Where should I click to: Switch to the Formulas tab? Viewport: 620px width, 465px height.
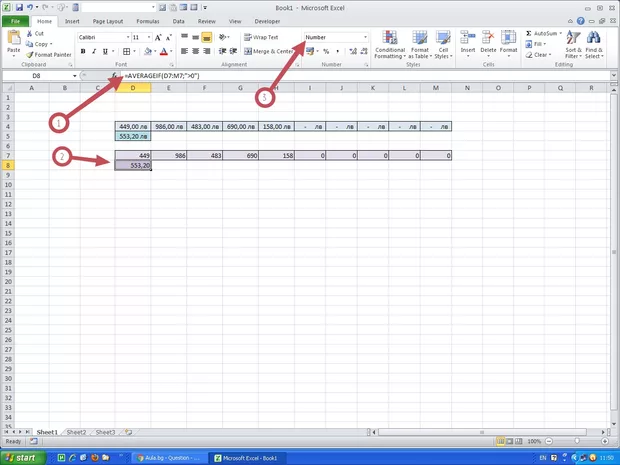pos(148,21)
